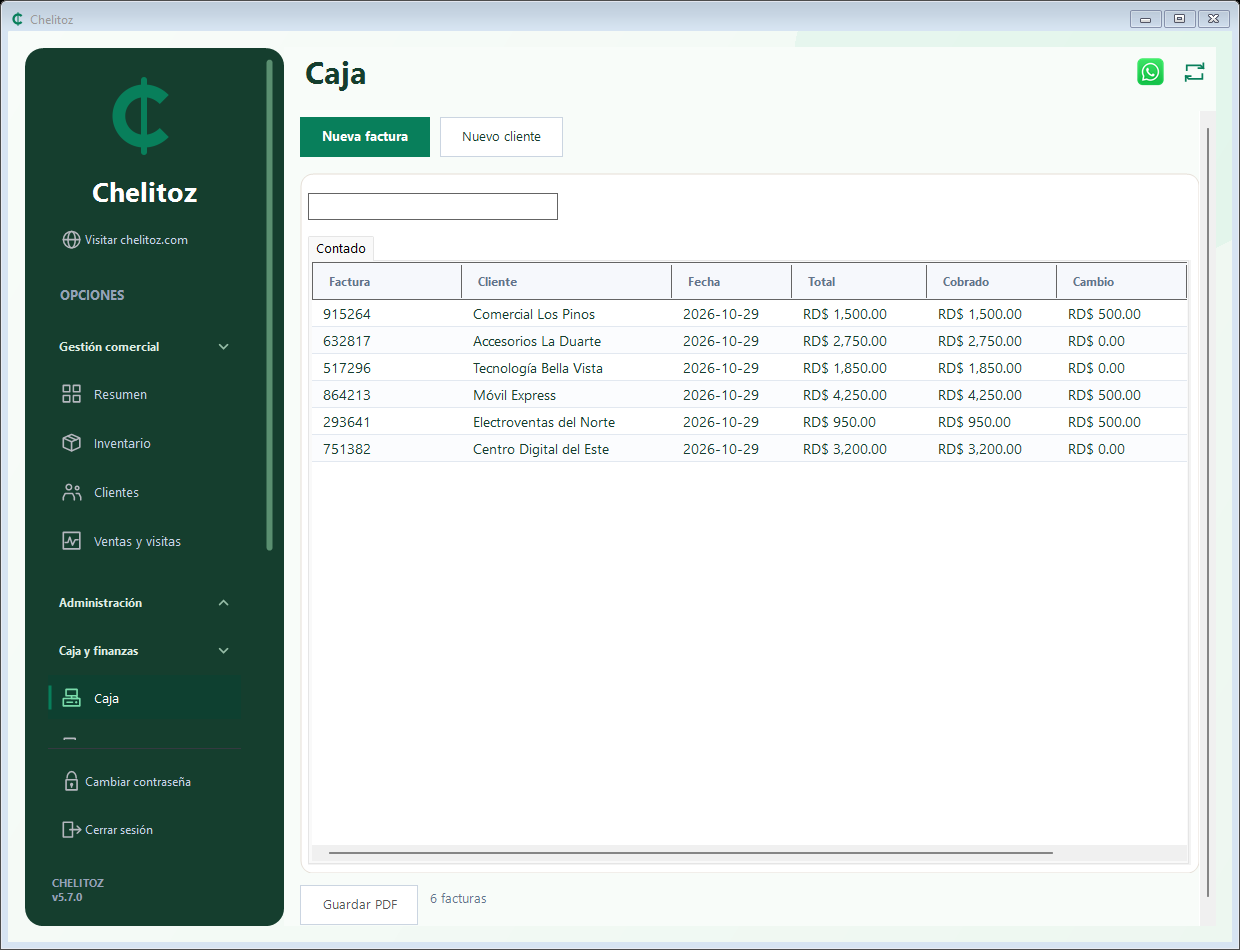The width and height of the screenshot is (1240, 950).
Task: Select the Tecnología Bella Vista row
Action: pos(750,368)
